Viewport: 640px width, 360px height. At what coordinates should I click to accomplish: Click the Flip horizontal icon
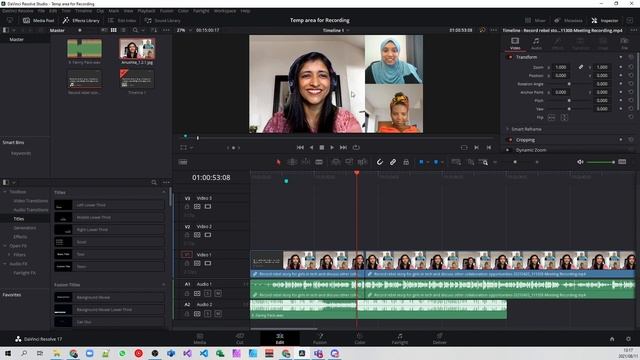coord(551,118)
